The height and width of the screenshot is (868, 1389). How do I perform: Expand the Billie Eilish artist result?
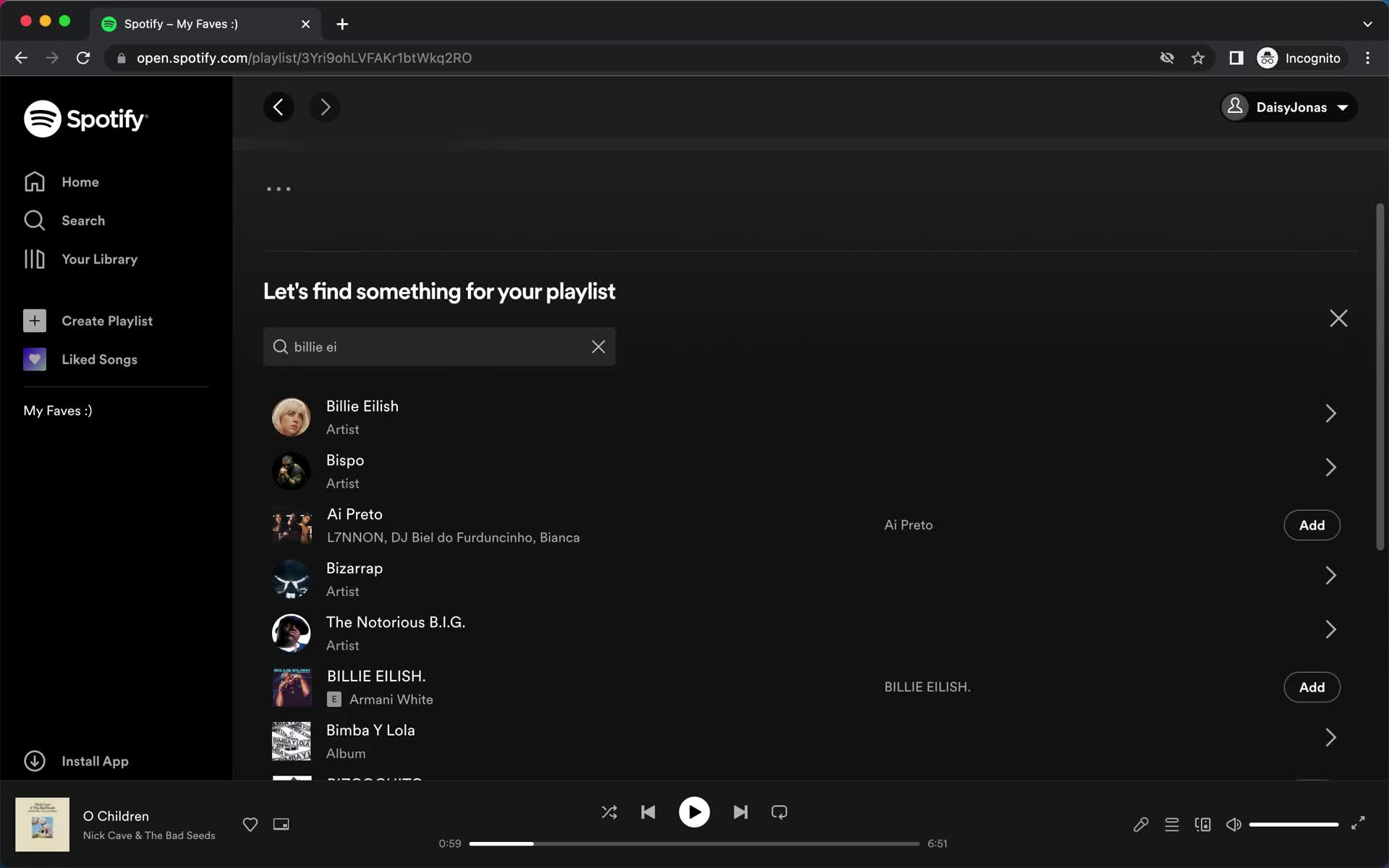(x=1330, y=413)
